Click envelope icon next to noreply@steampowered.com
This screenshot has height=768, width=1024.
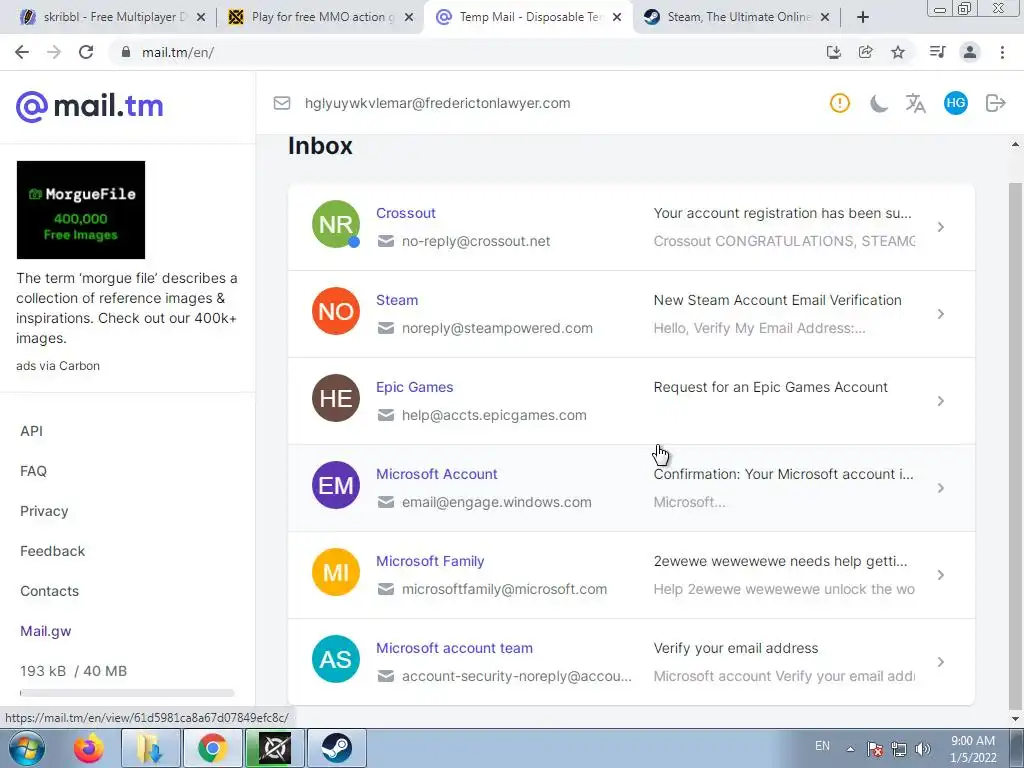coord(386,328)
